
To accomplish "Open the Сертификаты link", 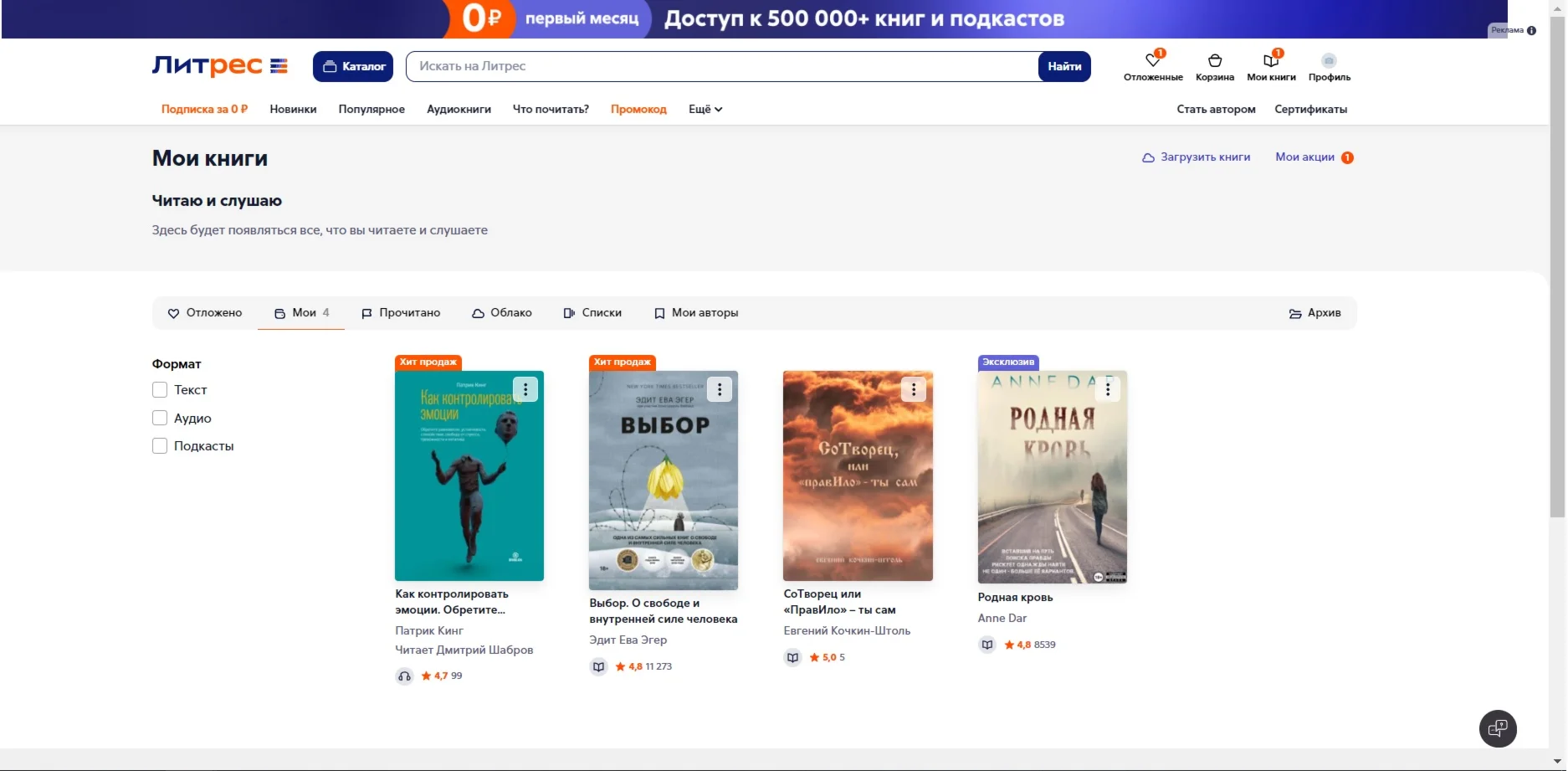I will click(1310, 109).
